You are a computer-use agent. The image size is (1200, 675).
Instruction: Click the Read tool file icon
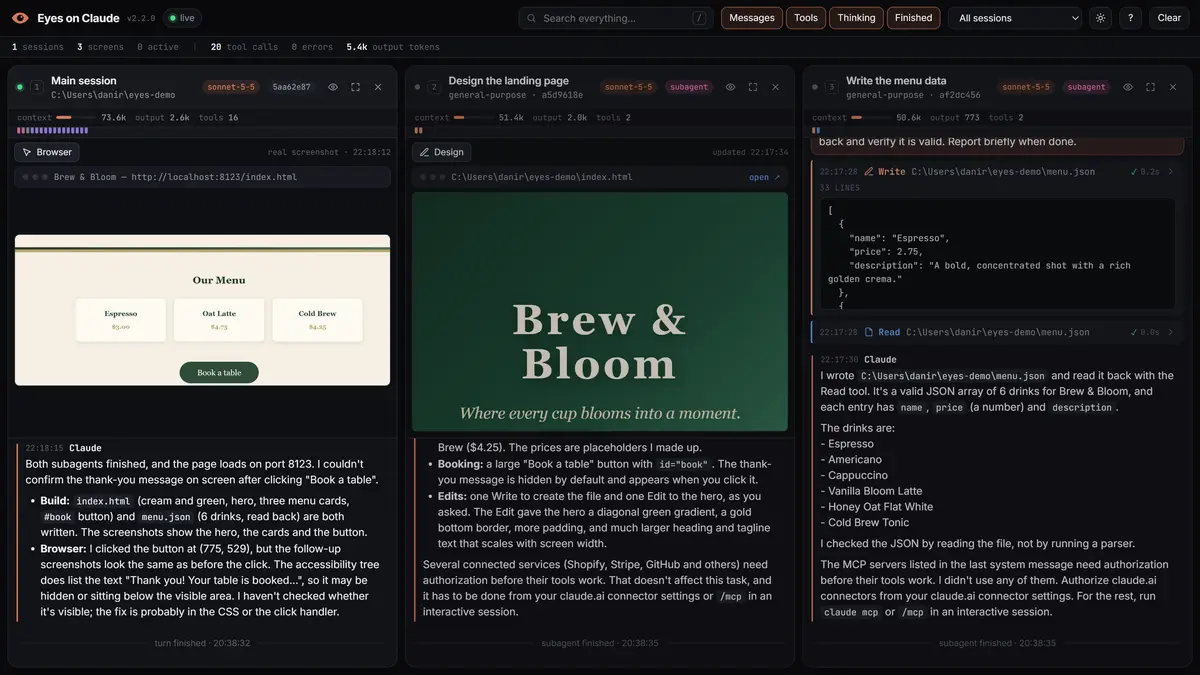(x=869, y=332)
